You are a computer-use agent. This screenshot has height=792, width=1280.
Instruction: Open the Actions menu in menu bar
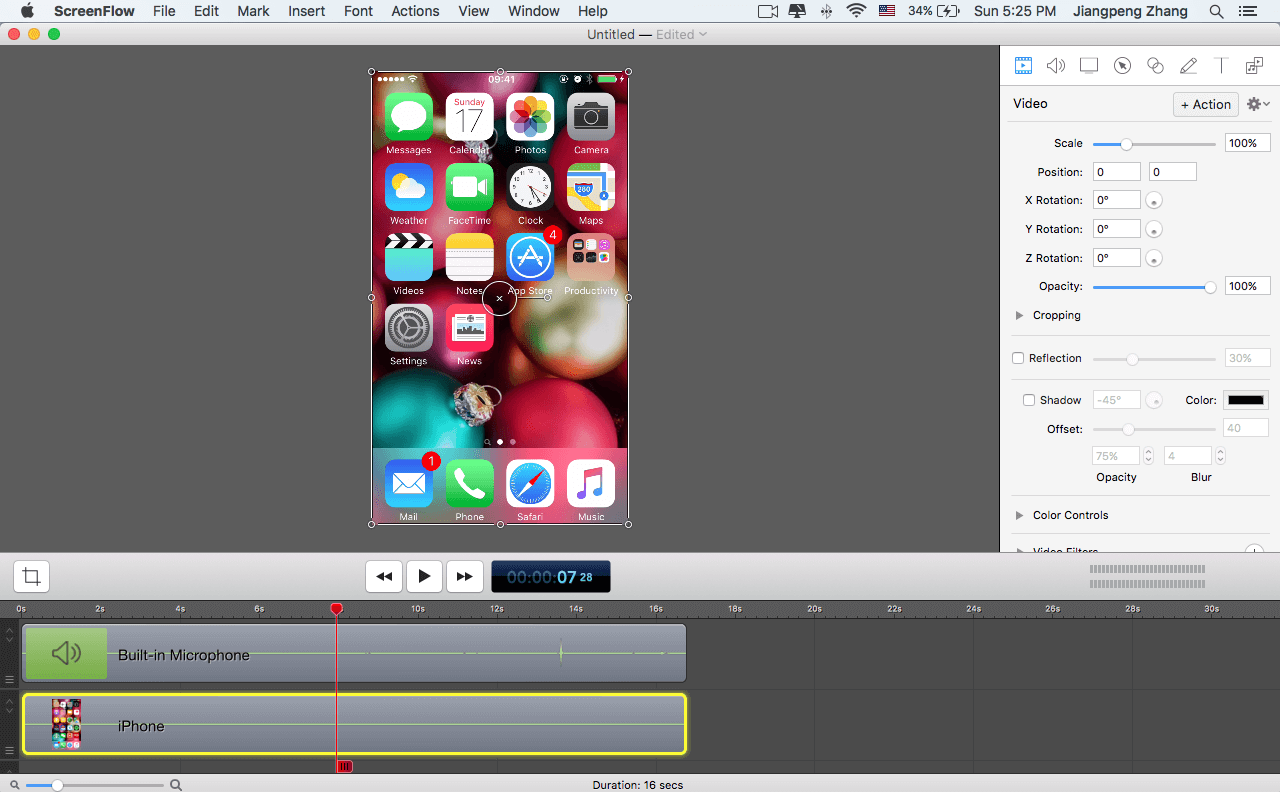[415, 11]
